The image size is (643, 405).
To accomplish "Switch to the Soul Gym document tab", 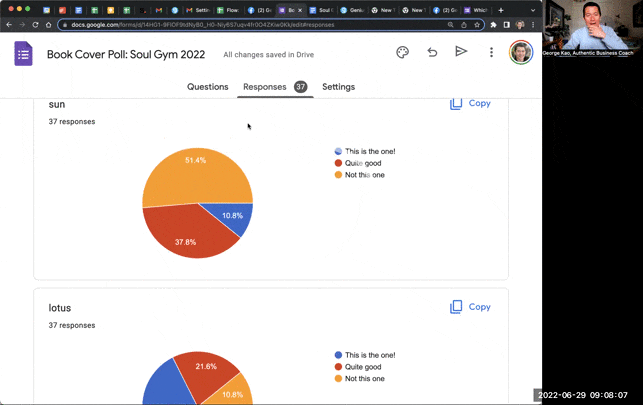I will click(322, 10).
